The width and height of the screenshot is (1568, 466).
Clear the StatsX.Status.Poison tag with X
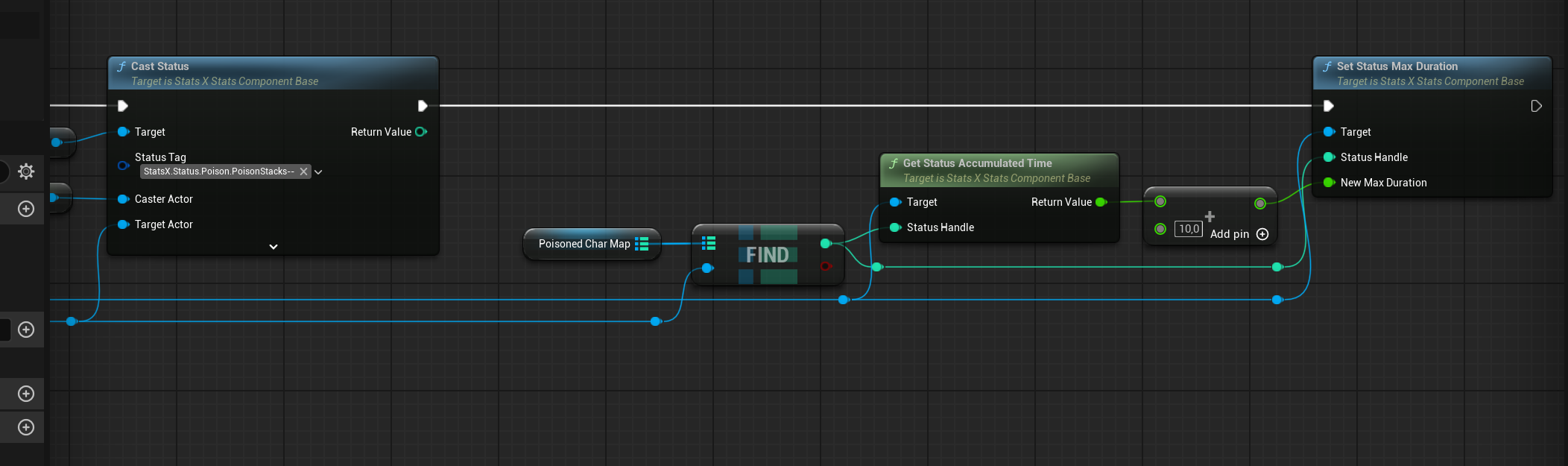303,171
